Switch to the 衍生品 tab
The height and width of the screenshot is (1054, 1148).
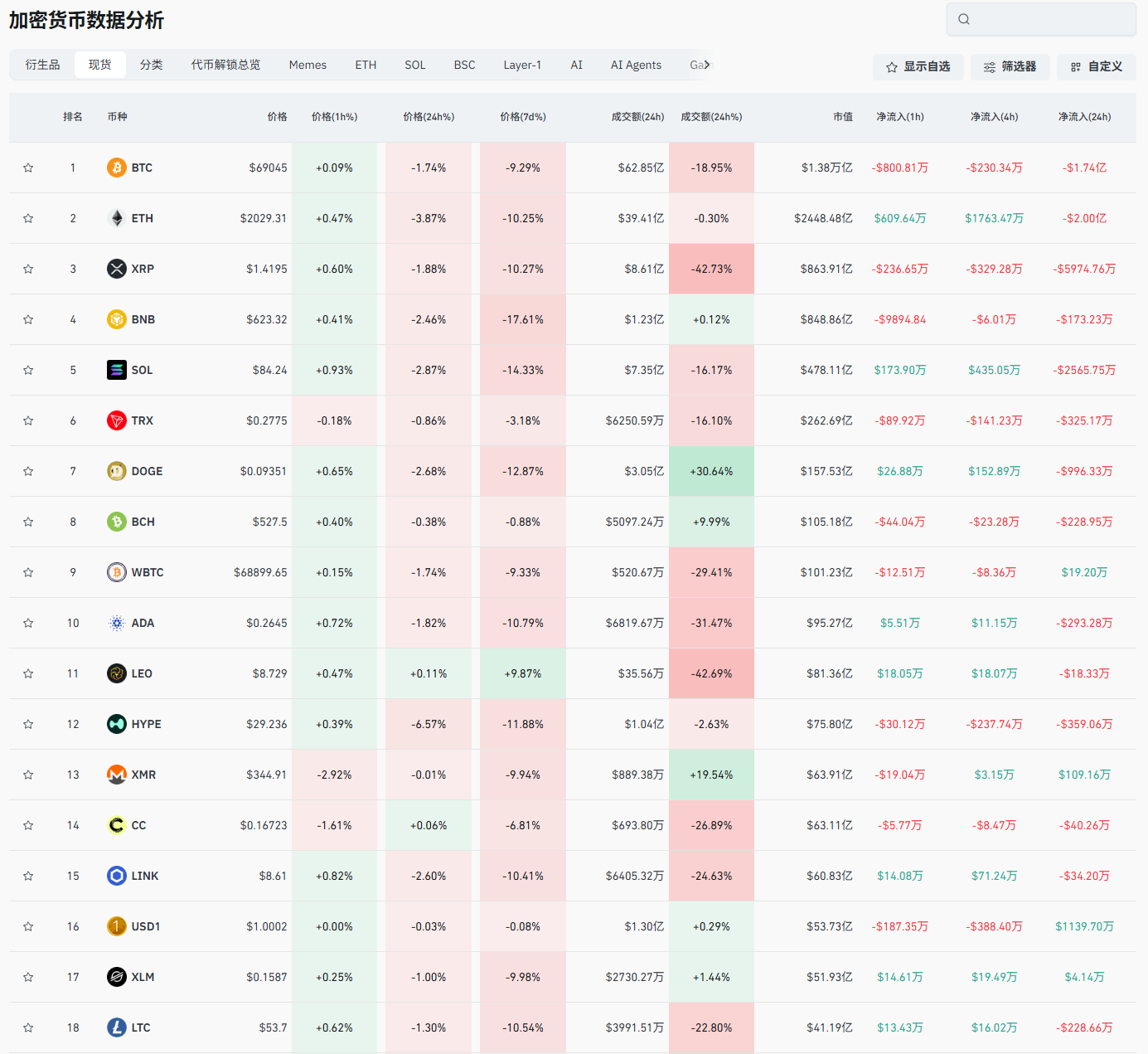click(x=42, y=65)
